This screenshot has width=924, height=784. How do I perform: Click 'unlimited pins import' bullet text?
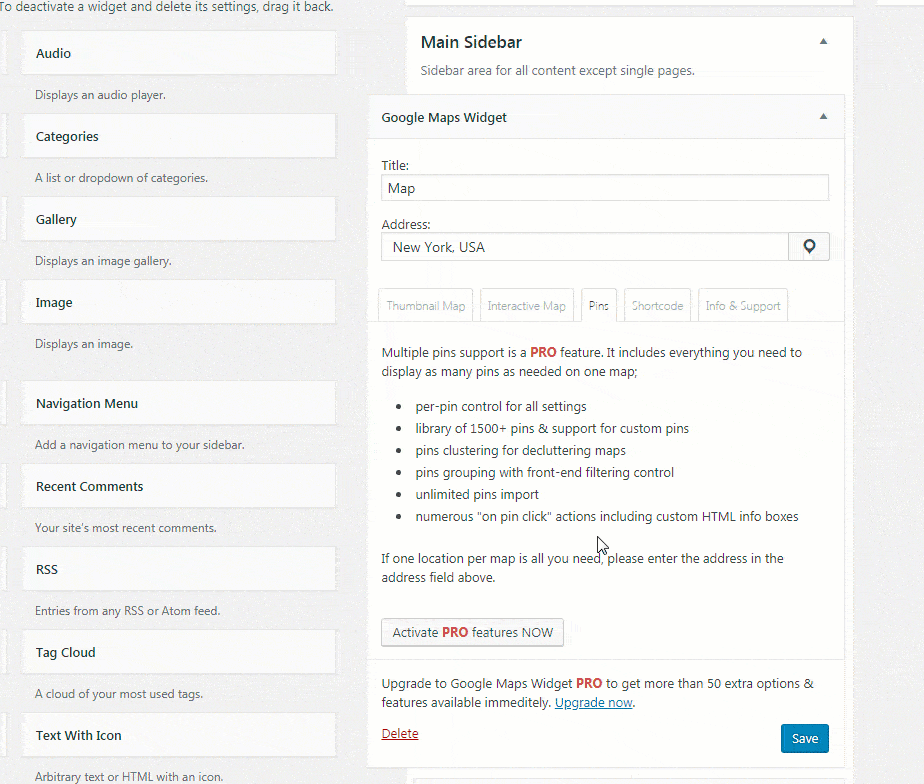pos(477,495)
